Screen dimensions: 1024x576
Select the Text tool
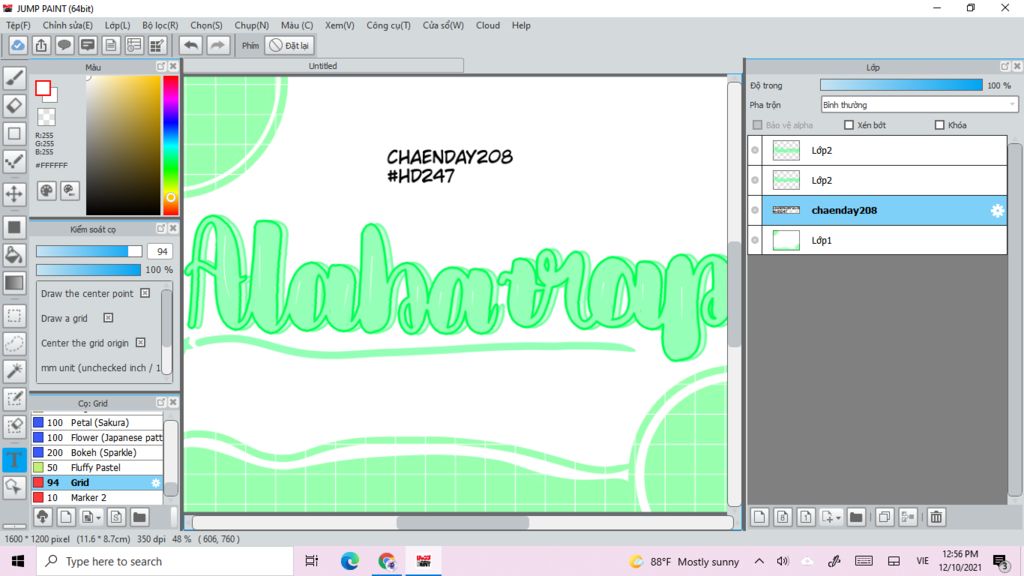[x=15, y=460]
